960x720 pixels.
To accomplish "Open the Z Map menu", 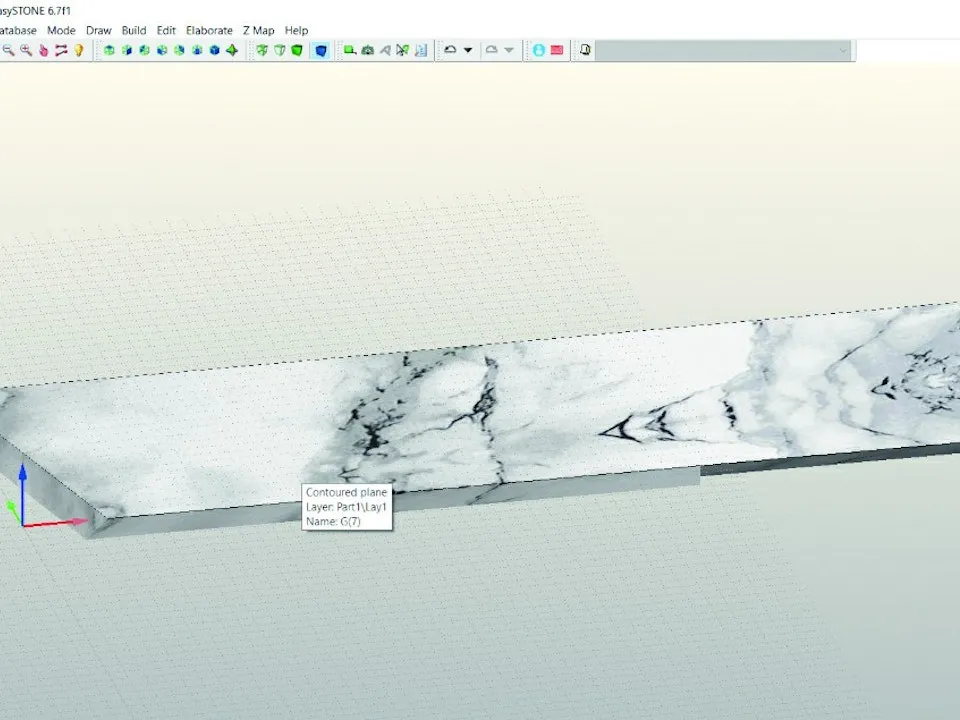I will pos(258,30).
